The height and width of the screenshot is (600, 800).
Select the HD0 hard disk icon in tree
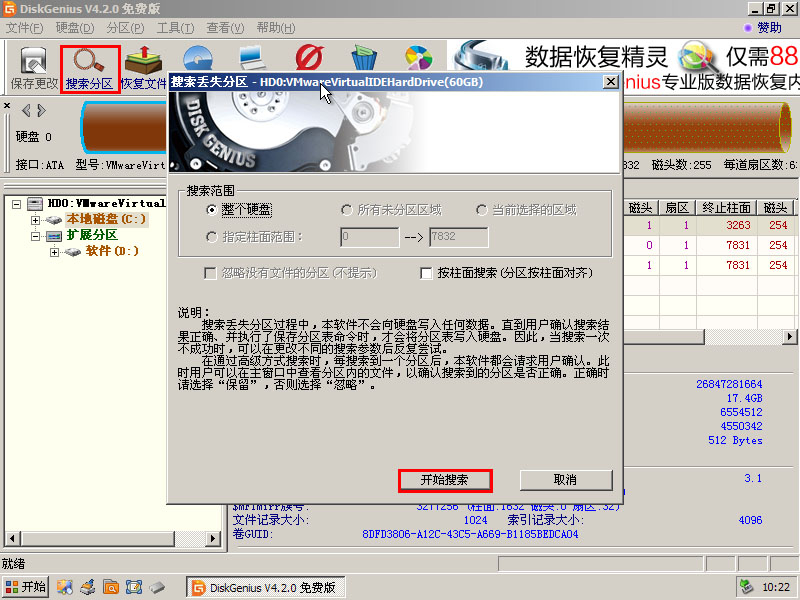tap(35, 204)
